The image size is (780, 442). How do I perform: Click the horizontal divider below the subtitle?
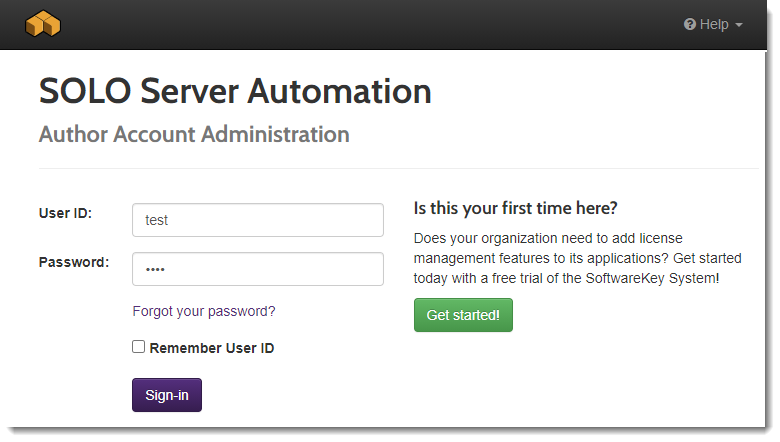tap(398, 169)
